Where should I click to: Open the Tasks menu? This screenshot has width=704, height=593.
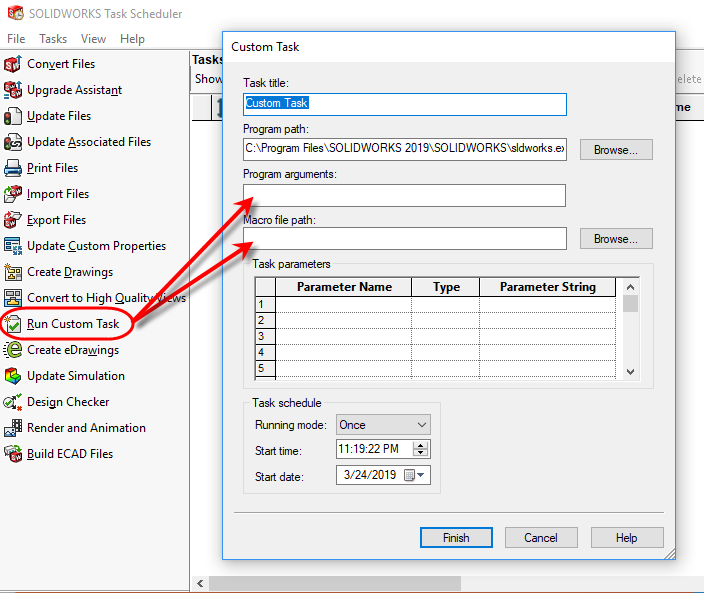tap(53, 39)
